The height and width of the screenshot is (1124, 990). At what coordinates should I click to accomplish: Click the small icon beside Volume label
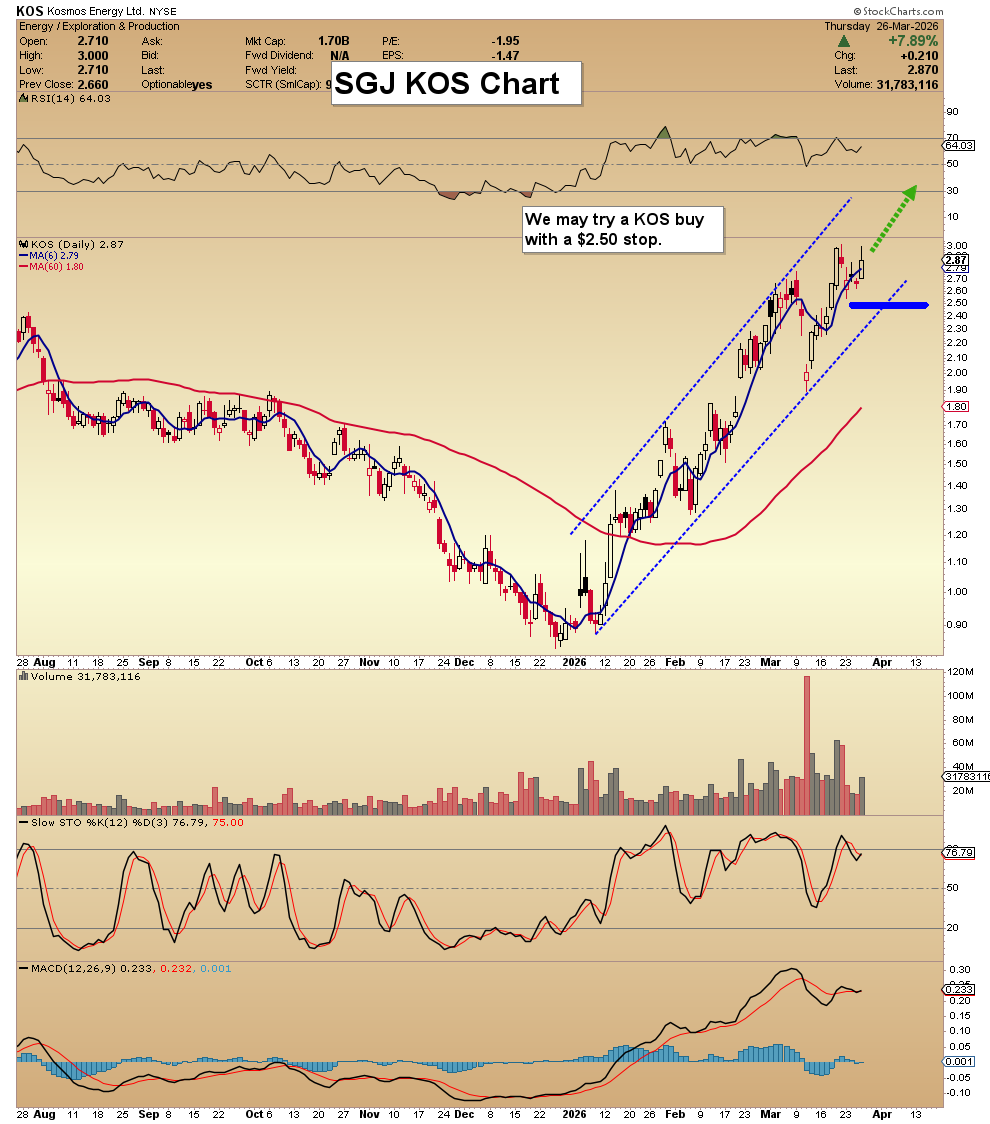tap(21, 677)
